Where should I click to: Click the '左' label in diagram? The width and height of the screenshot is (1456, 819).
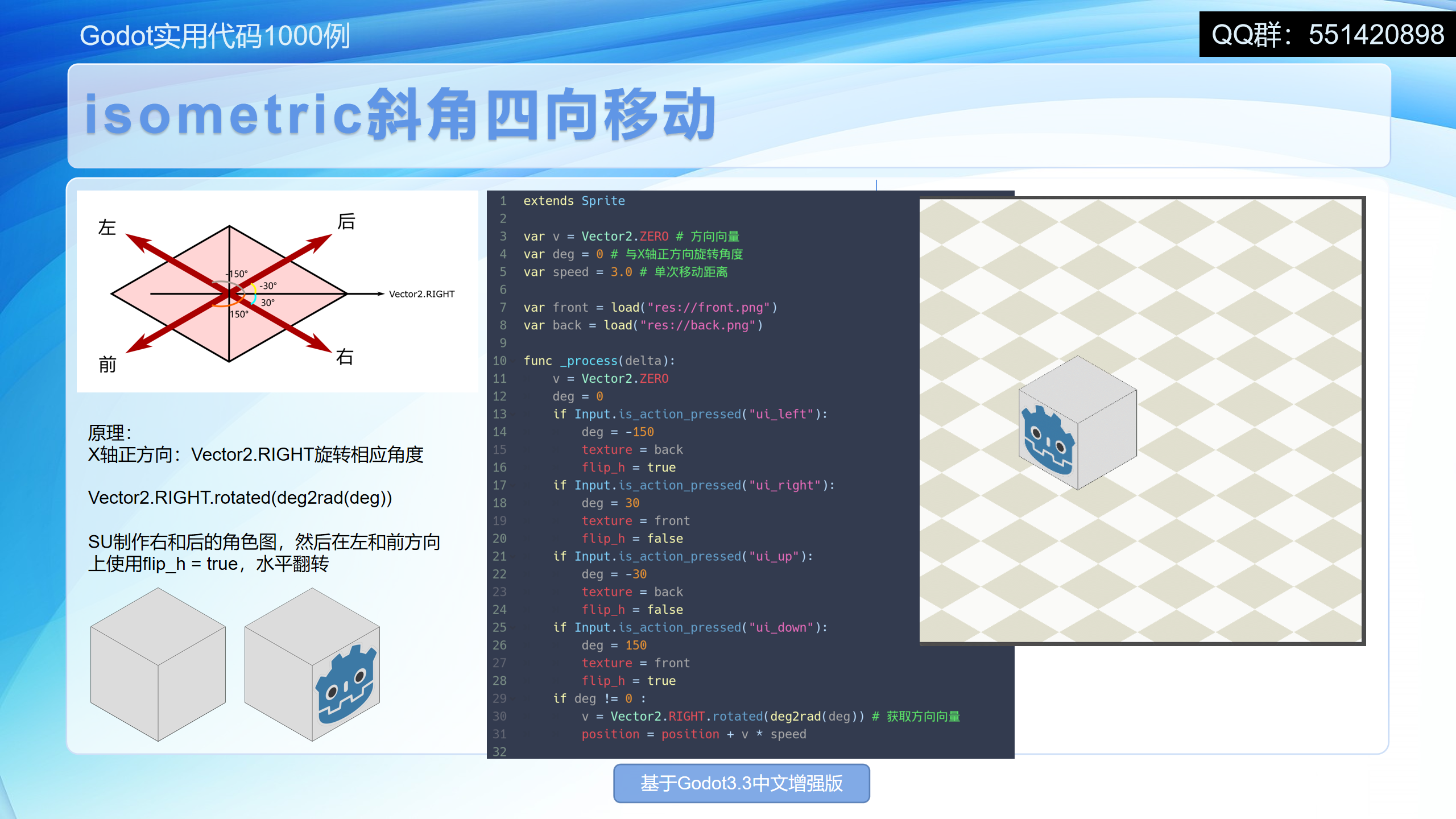pyautogui.click(x=106, y=227)
